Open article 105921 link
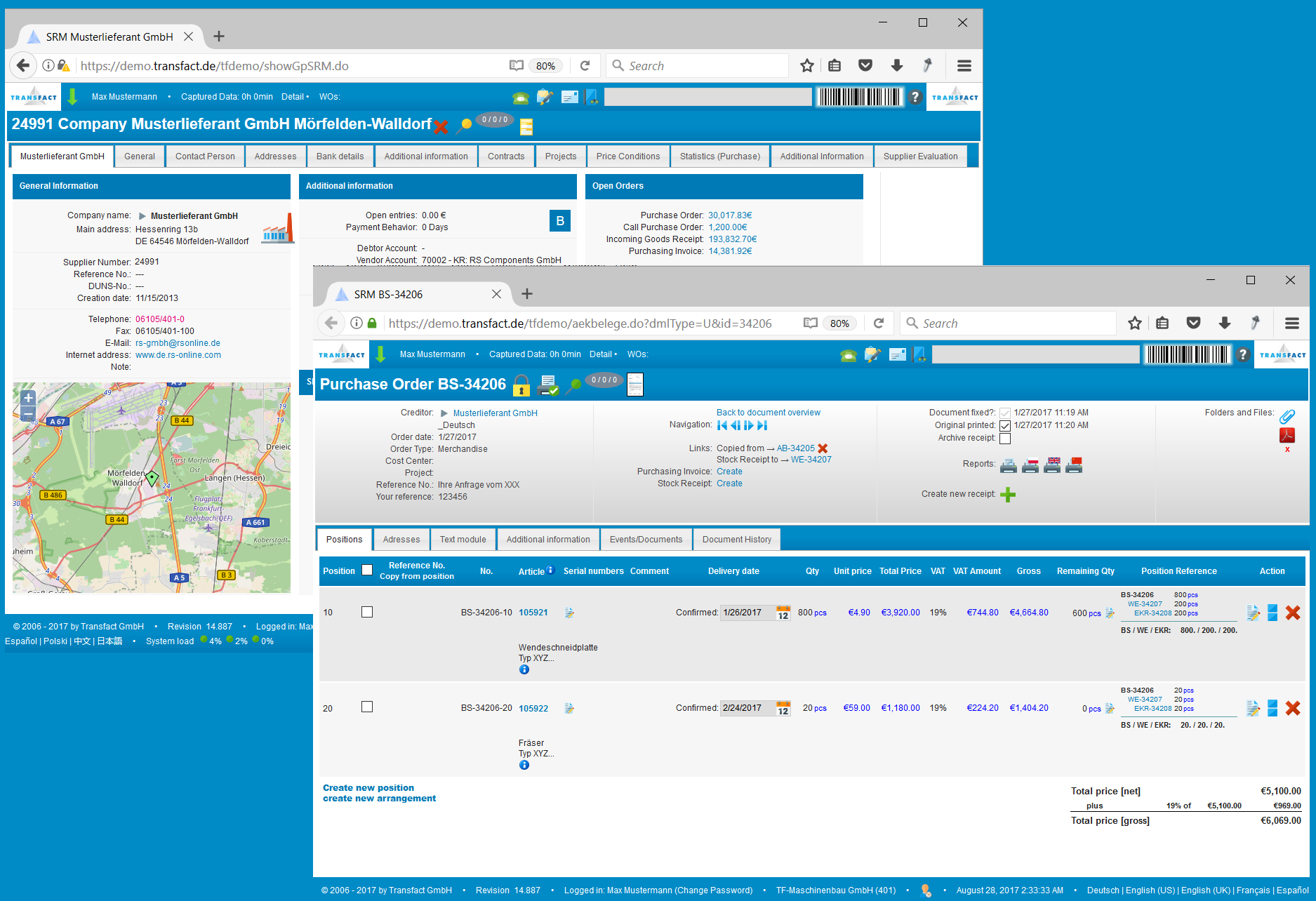This screenshot has width=1316, height=901. [533, 613]
